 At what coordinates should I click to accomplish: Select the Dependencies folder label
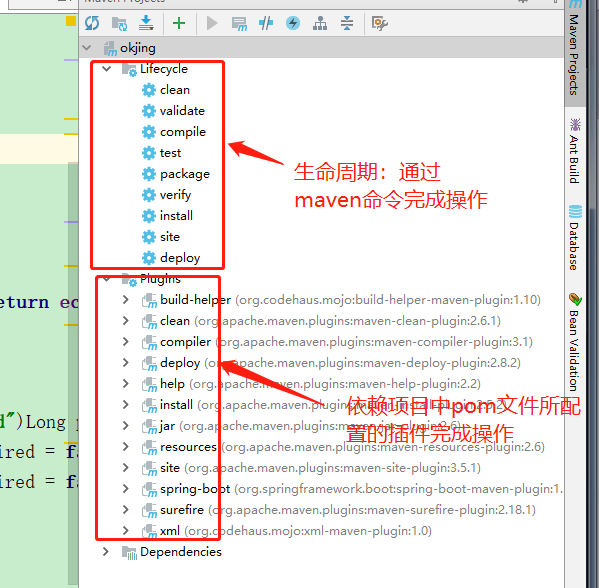click(181, 552)
